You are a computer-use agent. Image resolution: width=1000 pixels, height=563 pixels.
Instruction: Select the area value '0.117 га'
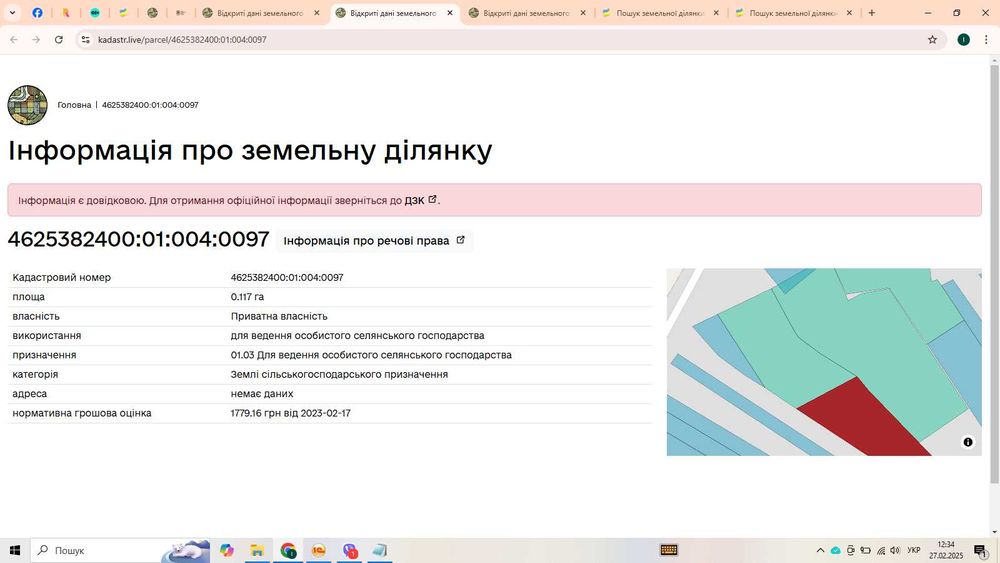point(247,297)
